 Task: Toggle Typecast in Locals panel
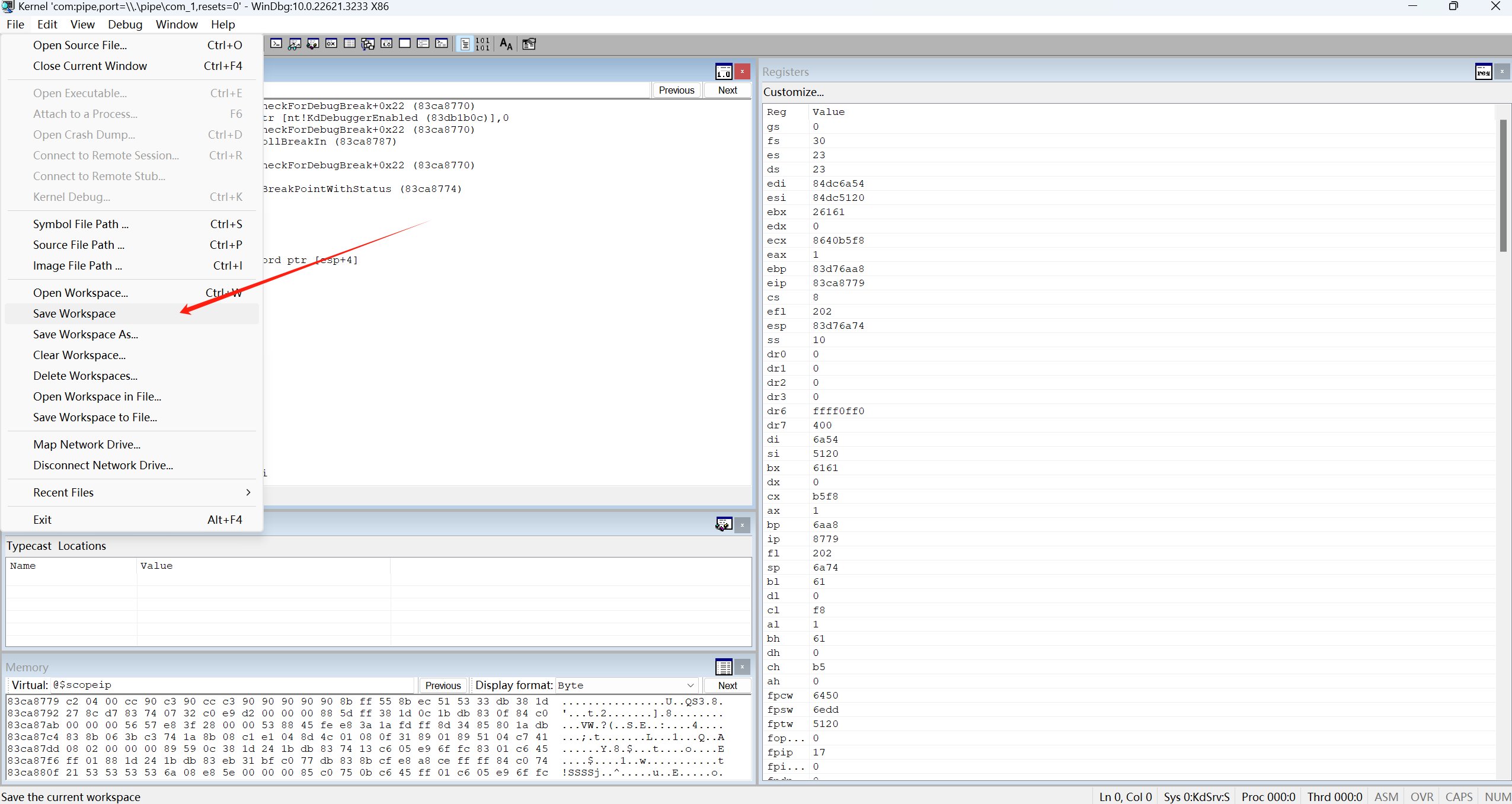coord(29,546)
